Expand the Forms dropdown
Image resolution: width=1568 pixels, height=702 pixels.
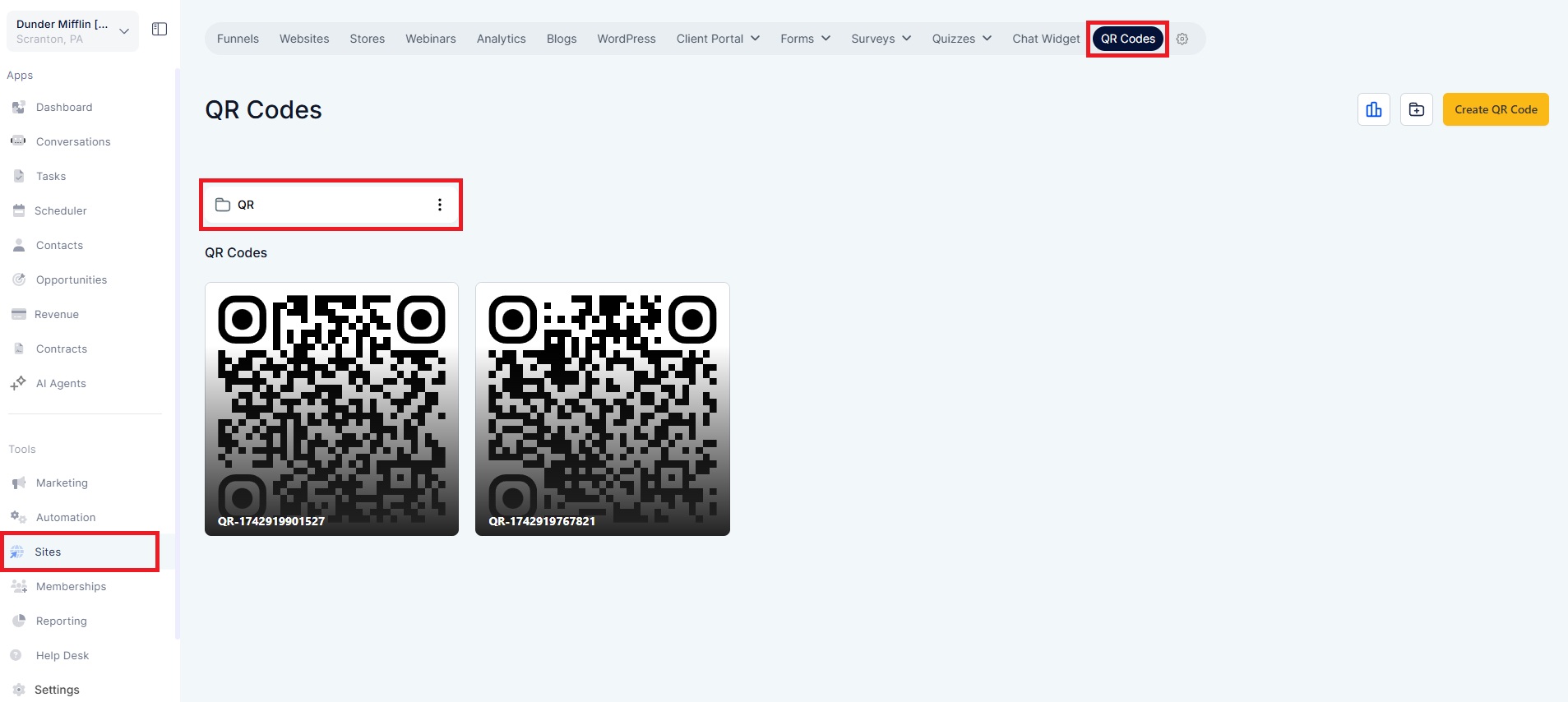click(x=805, y=39)
